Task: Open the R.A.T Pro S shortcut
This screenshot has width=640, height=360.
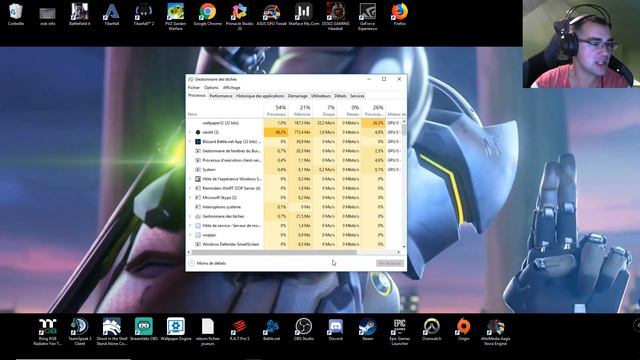Action: click(x=240, y=330)
